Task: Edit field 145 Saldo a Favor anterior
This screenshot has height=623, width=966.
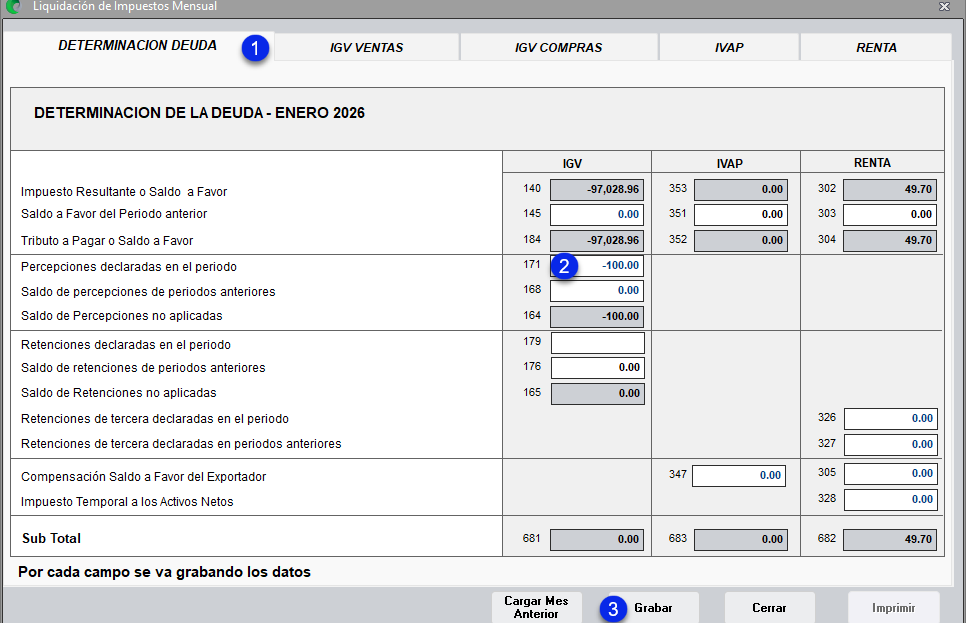Action: (597, 214)
